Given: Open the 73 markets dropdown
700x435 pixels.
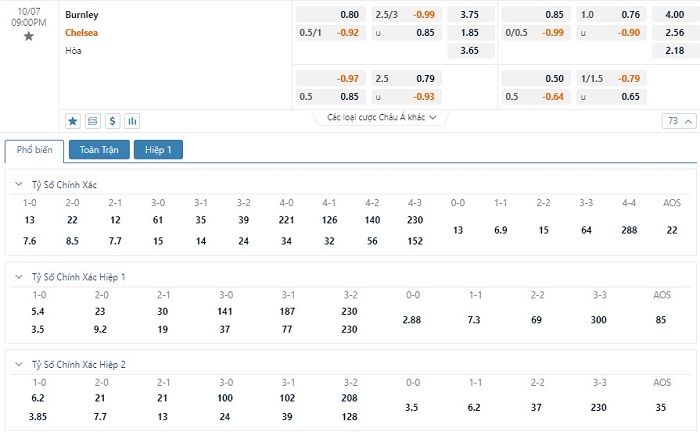Looking at the screenshot, I should [x=679, y=121].
